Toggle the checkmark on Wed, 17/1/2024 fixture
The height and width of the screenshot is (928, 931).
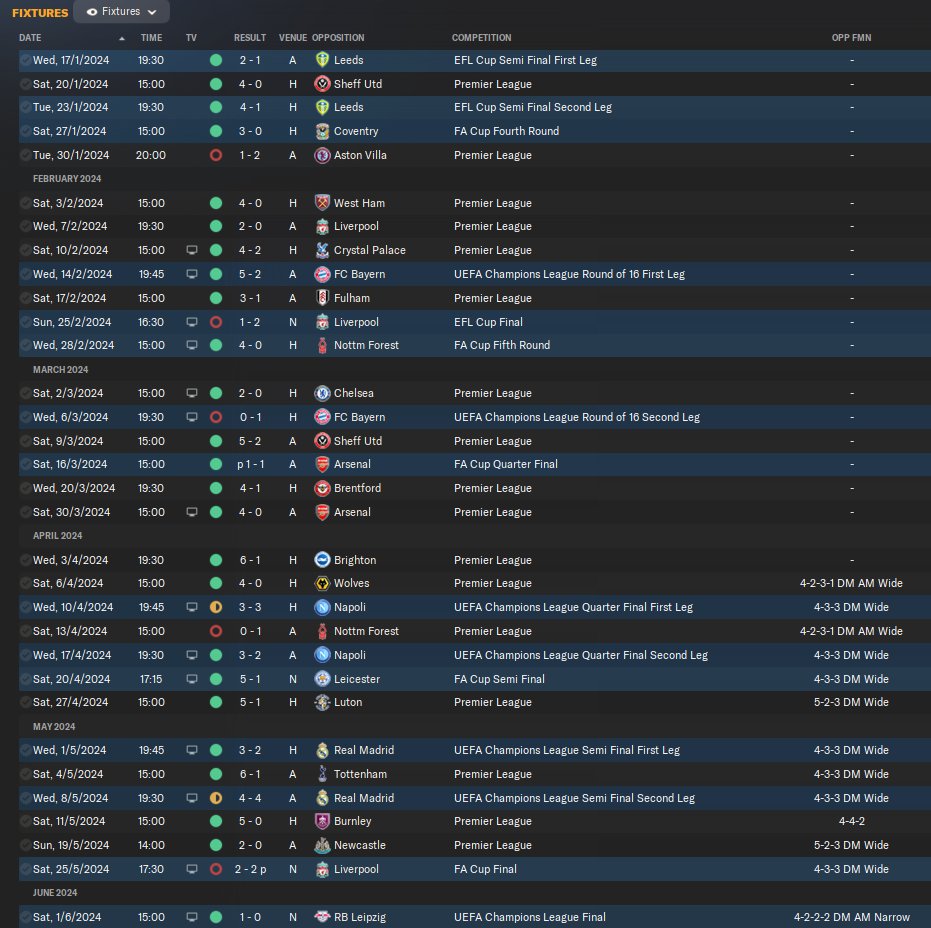tap(26, 60)
